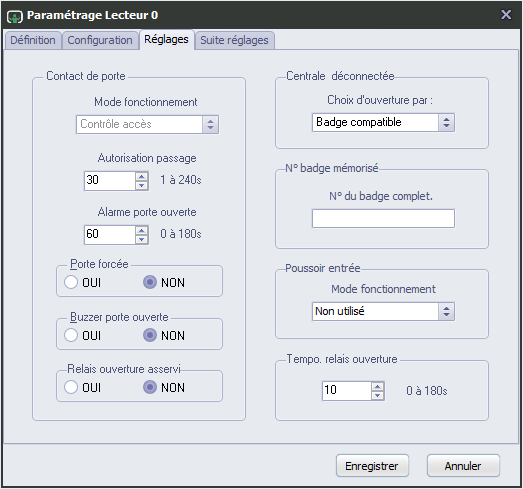
Task: Select OUI for Porte forcée
Action: pos(71,282)
